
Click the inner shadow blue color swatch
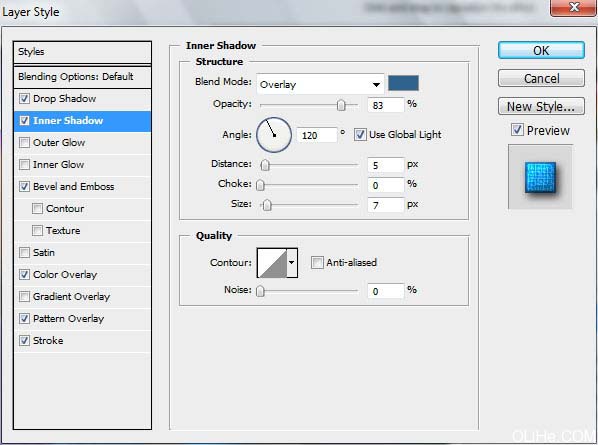coord(403,83)
